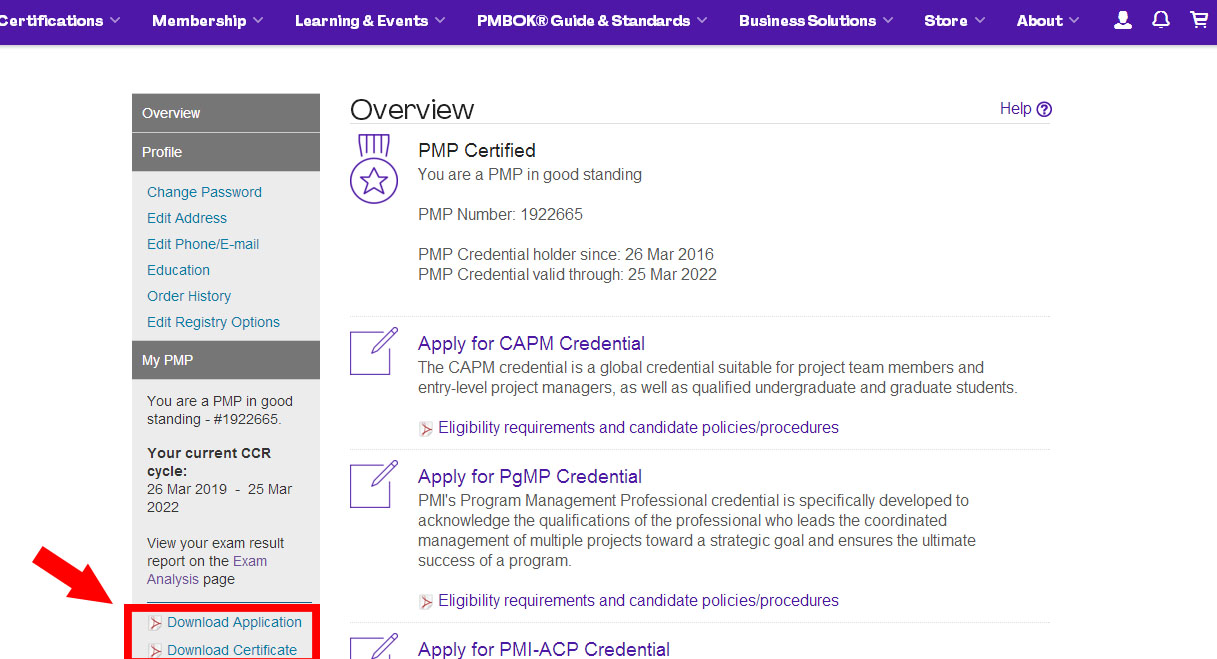Select the Profile sidebar section
The height and width of the screenshot is (659, 1217).
pyautogui.click(x=226, y=152)
